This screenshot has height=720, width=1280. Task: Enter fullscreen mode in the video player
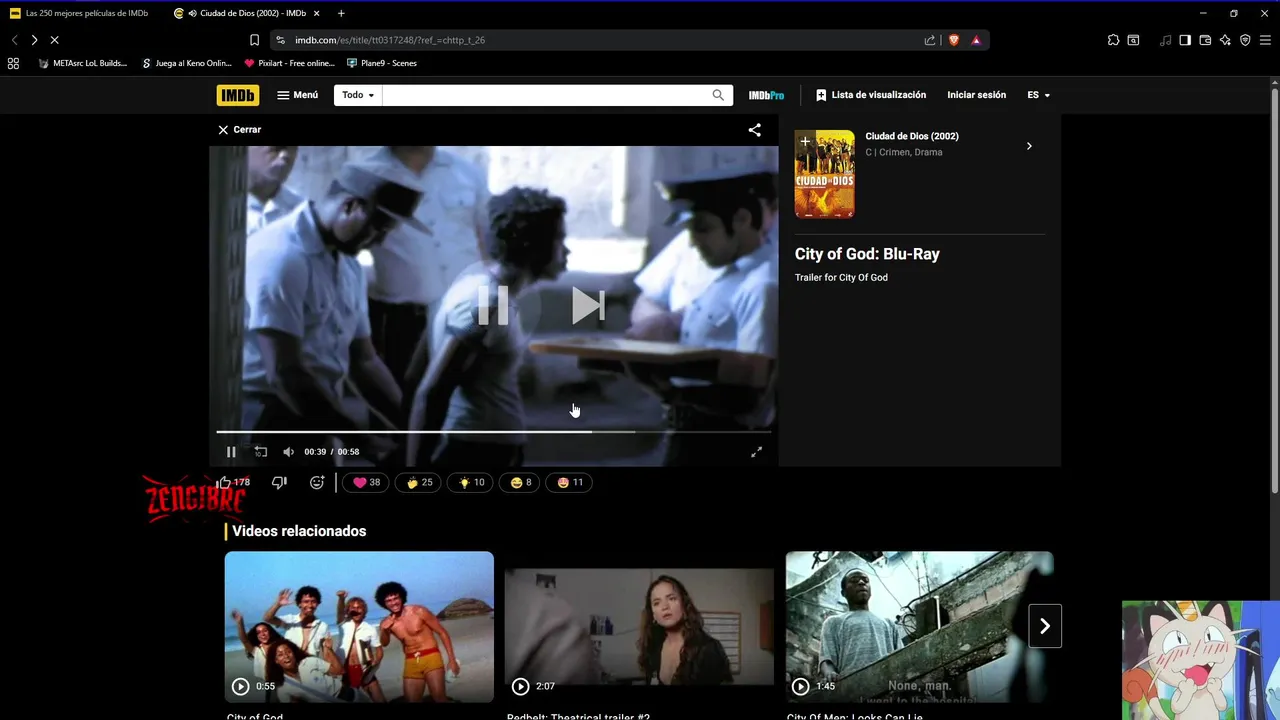[x=757, y=452]
